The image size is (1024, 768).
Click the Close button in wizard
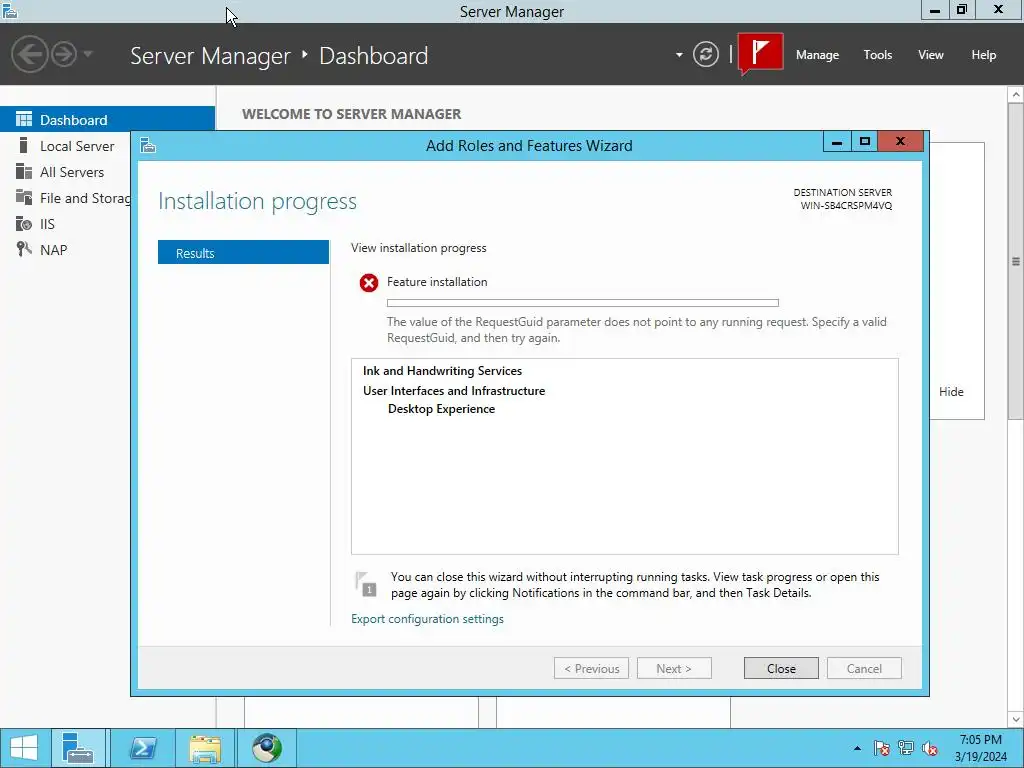point(780,668)
